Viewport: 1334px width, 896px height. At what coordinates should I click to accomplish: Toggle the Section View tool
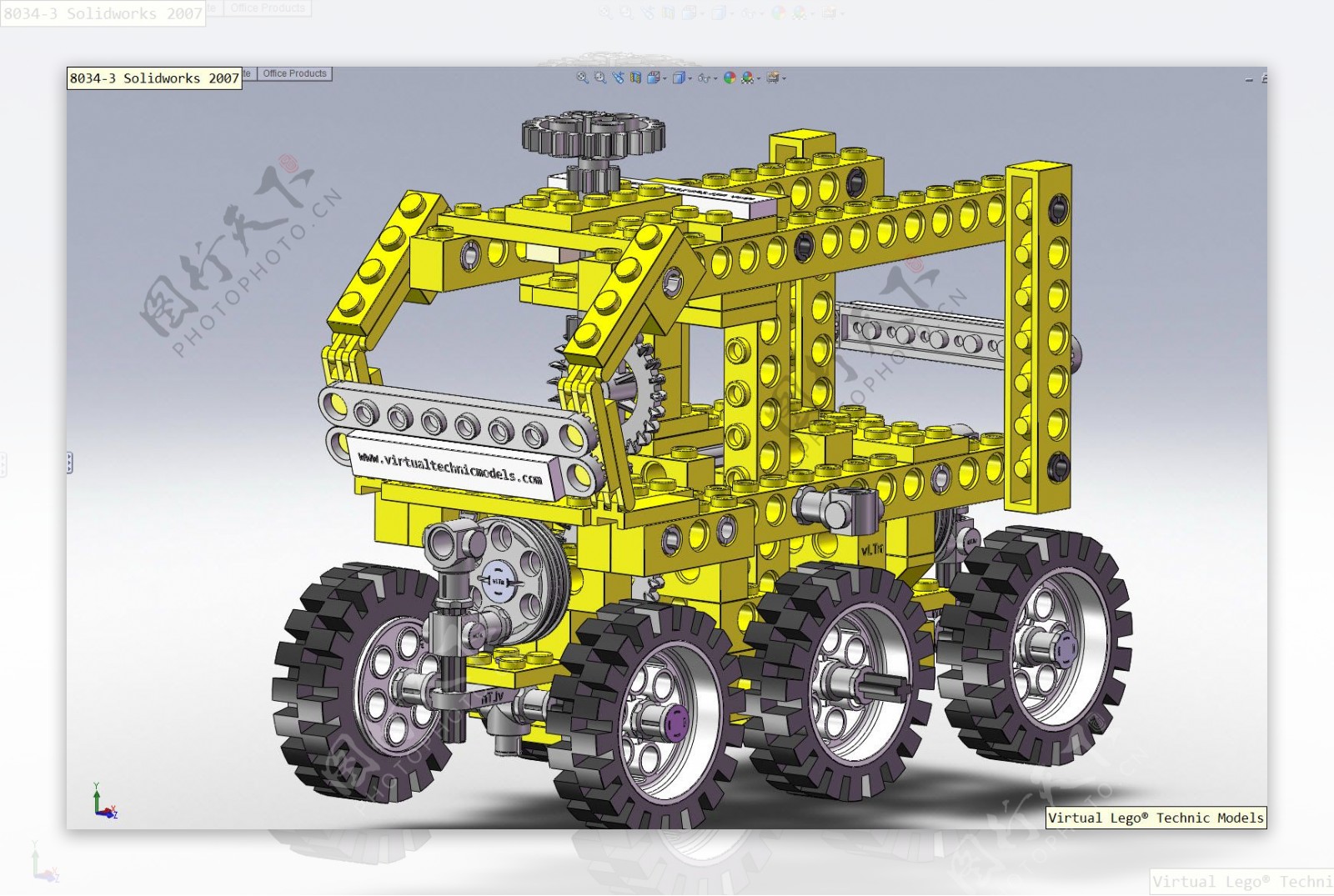click(635, 78)
